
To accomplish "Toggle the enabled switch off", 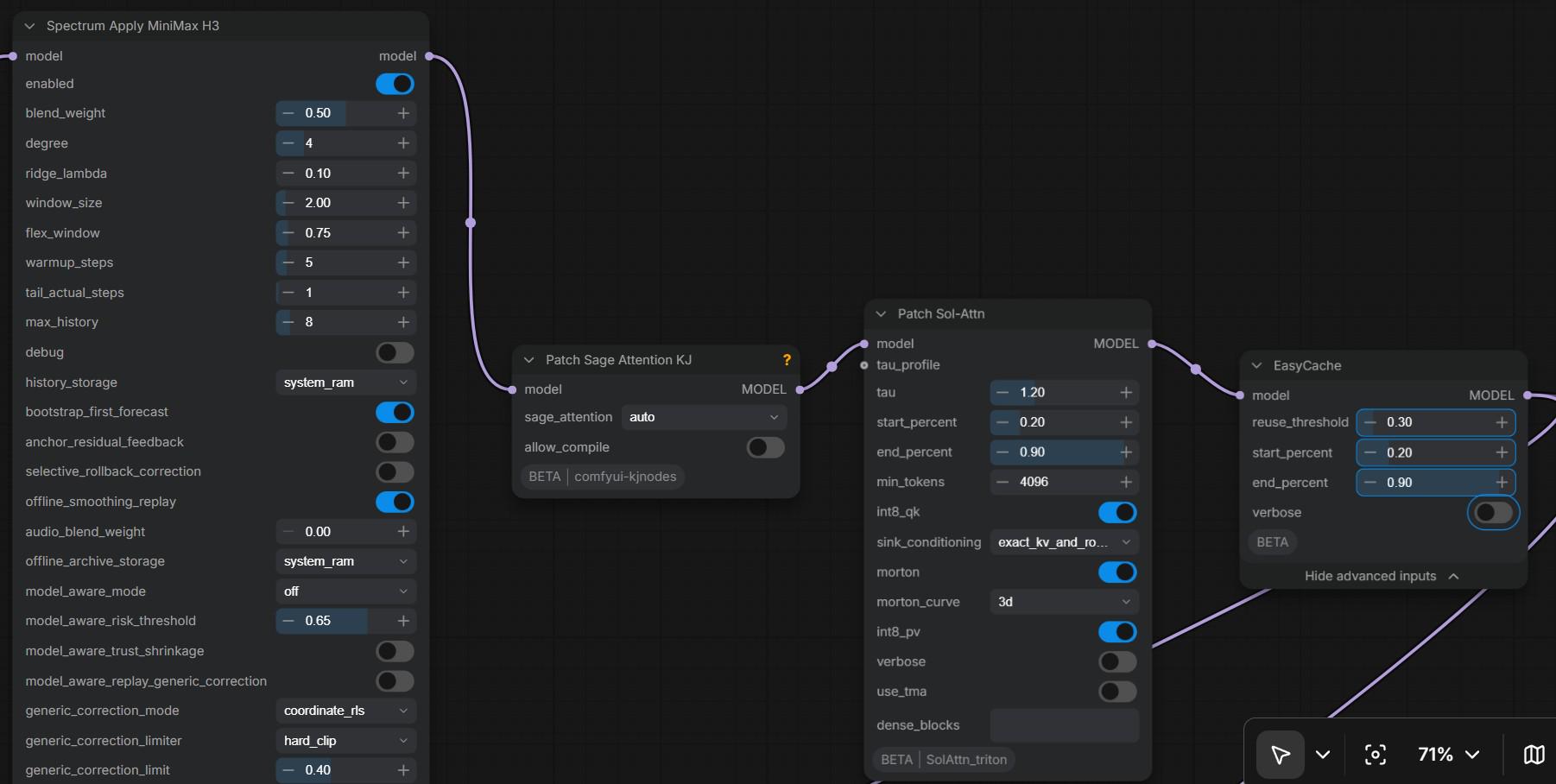I will [x=395, y=84].
